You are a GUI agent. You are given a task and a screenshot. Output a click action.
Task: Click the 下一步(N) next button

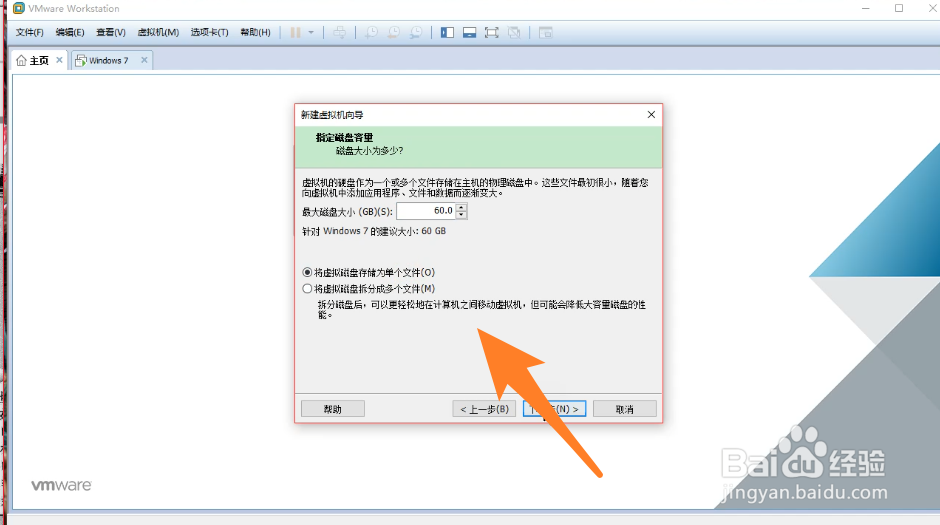coord(555,409)
